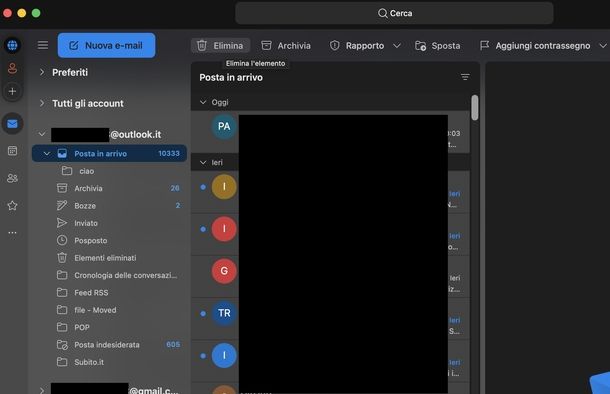Click the message list scrollbar thumb
This screenshot has width=610, height=394.
pos(475,108)
